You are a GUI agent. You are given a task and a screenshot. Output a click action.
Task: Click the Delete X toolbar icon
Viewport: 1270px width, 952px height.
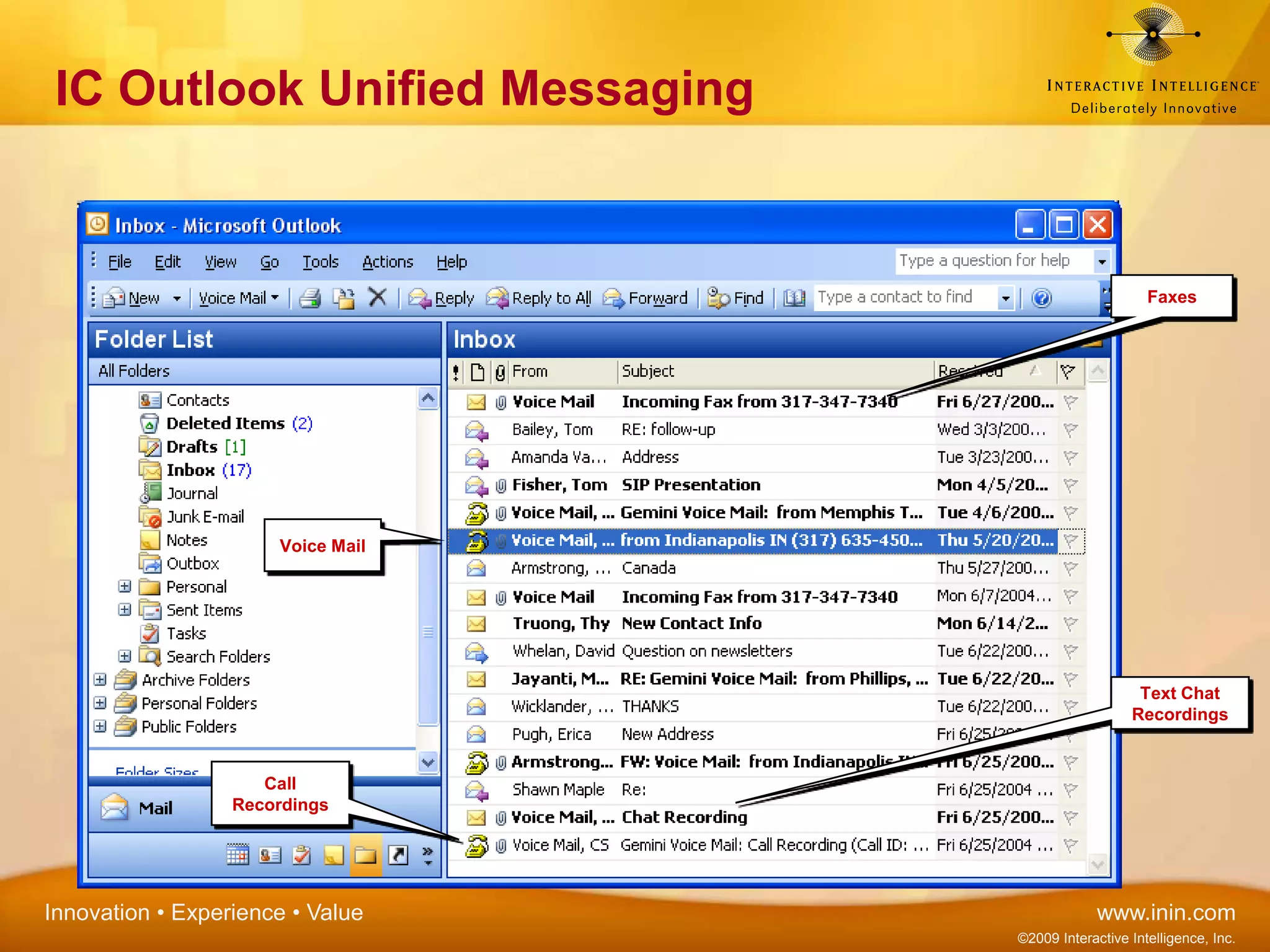pyautogui.click(x=377, y=297)
